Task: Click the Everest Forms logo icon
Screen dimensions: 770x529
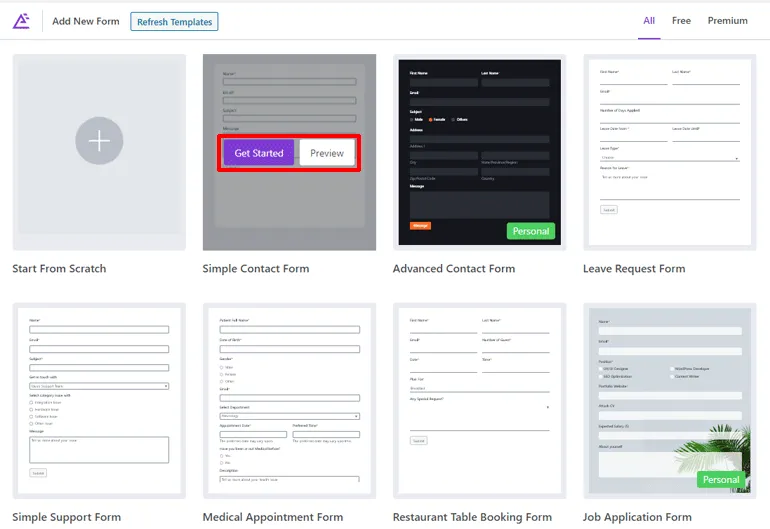Action: point(21,21)
